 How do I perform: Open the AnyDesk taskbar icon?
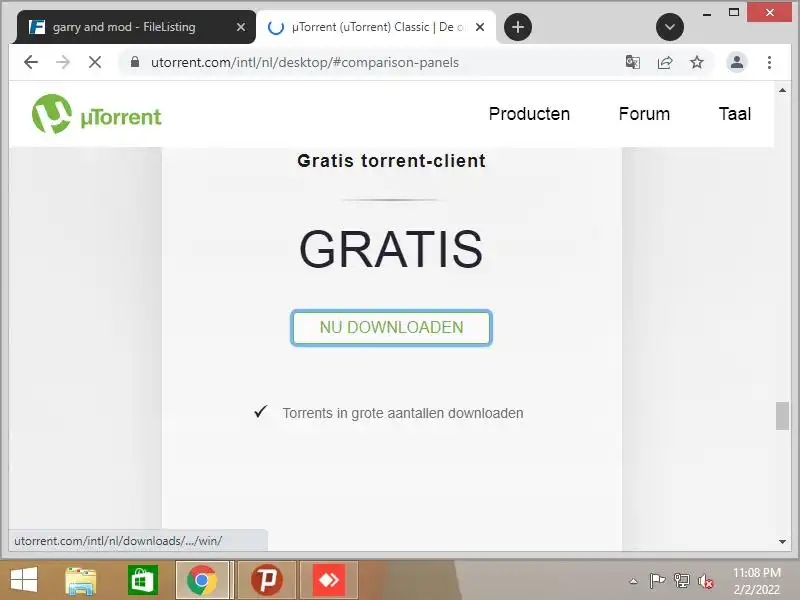coord(329,580)
